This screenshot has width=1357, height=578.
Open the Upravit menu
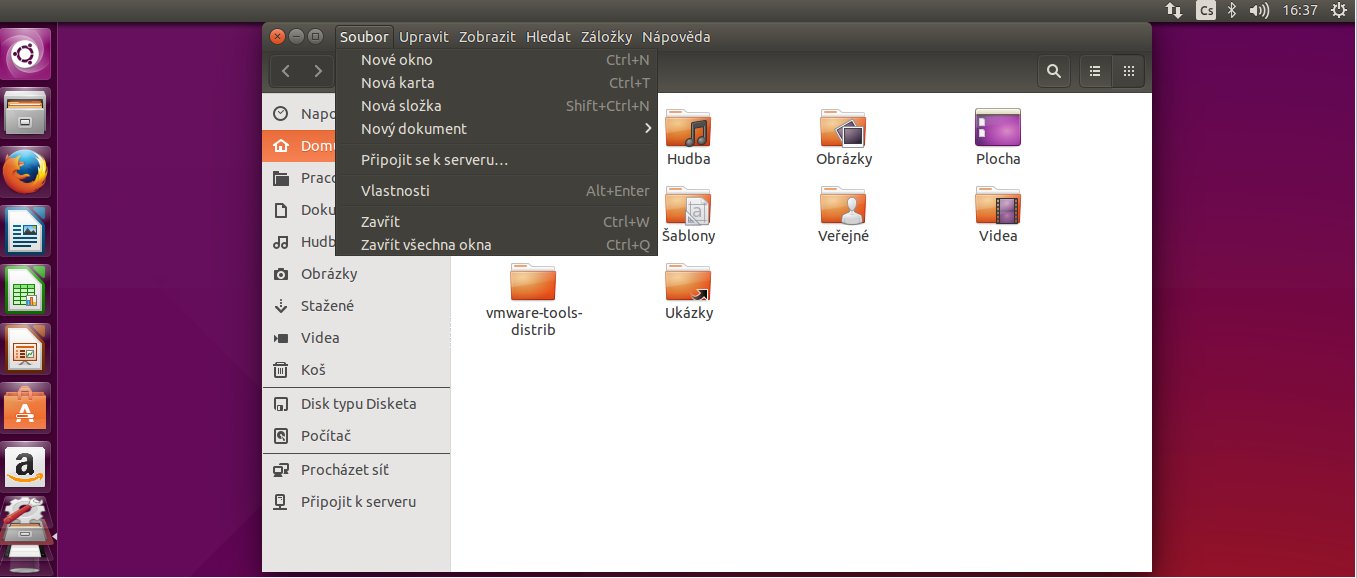[x=423, y=37]
